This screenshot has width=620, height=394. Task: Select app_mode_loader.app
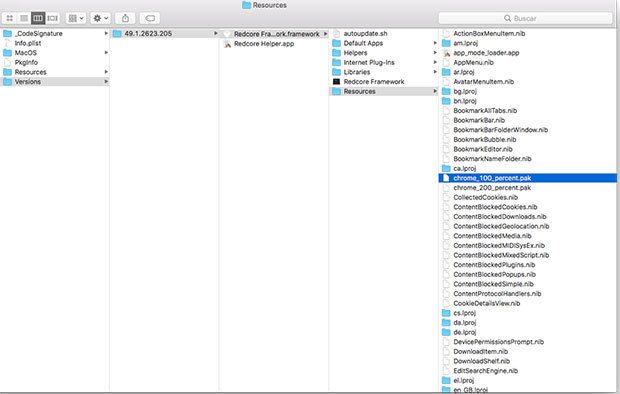(528, 53)
